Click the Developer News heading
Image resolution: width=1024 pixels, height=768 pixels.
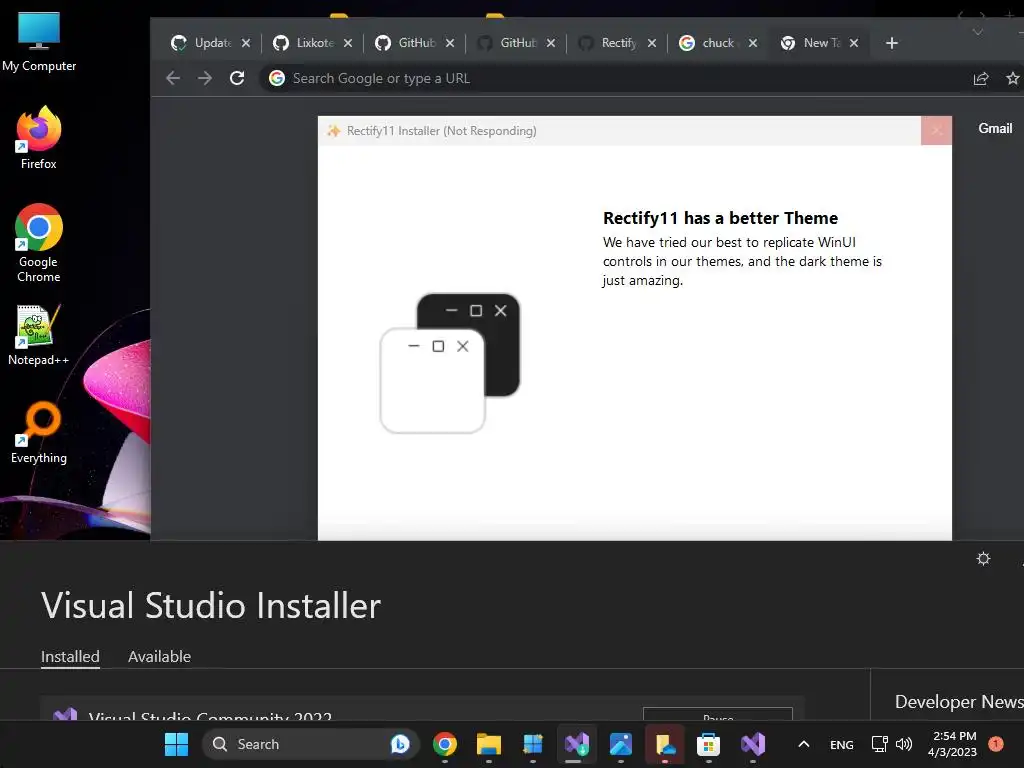(x=959, y=701)
